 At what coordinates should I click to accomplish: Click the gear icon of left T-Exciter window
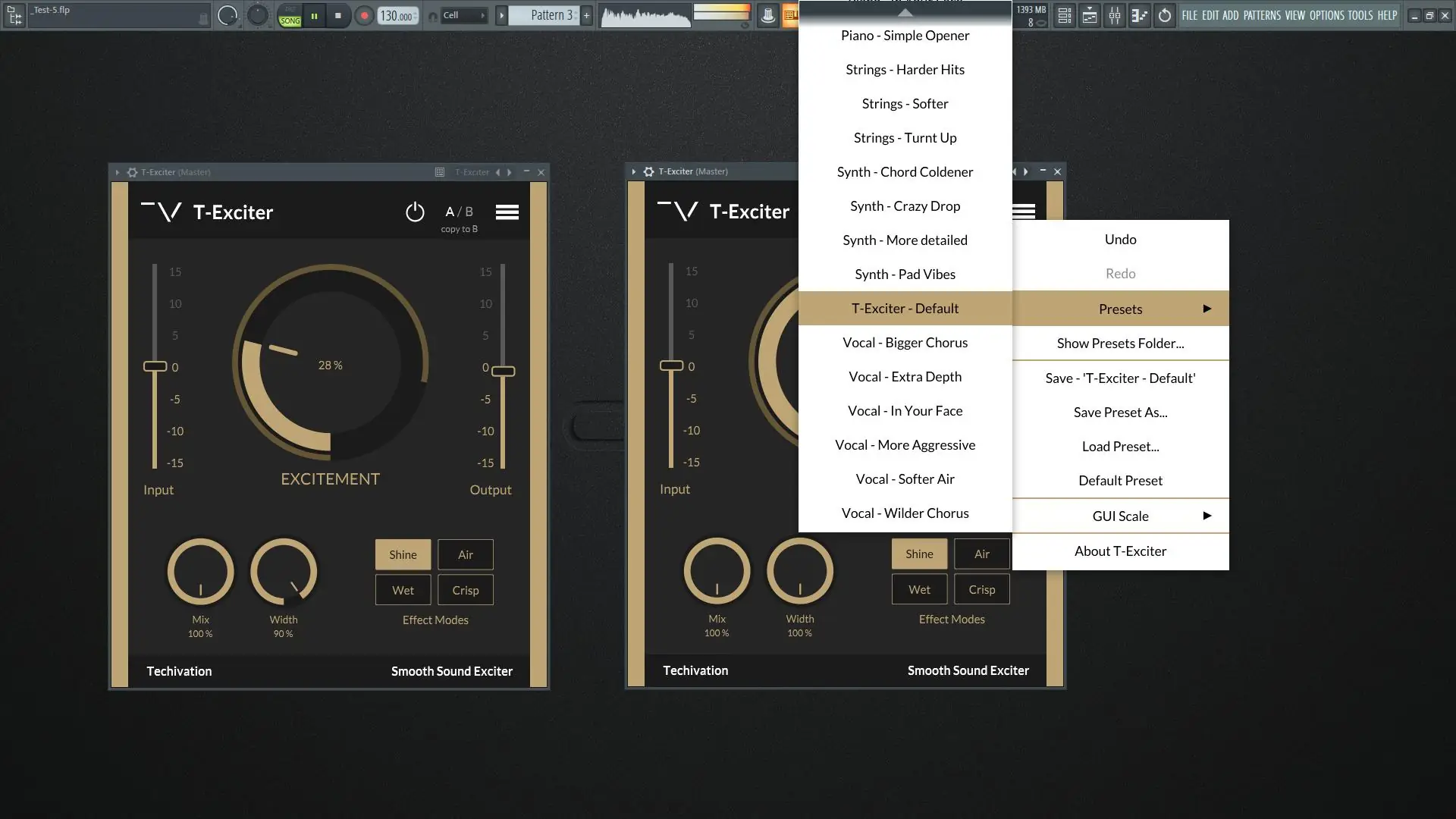(x=133, y=172)
